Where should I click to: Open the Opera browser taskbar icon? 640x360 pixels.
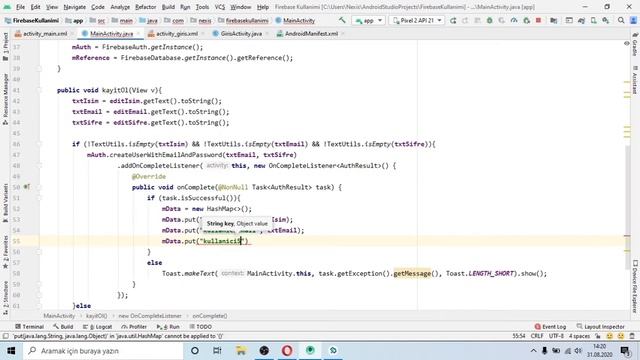click(287, 351)
